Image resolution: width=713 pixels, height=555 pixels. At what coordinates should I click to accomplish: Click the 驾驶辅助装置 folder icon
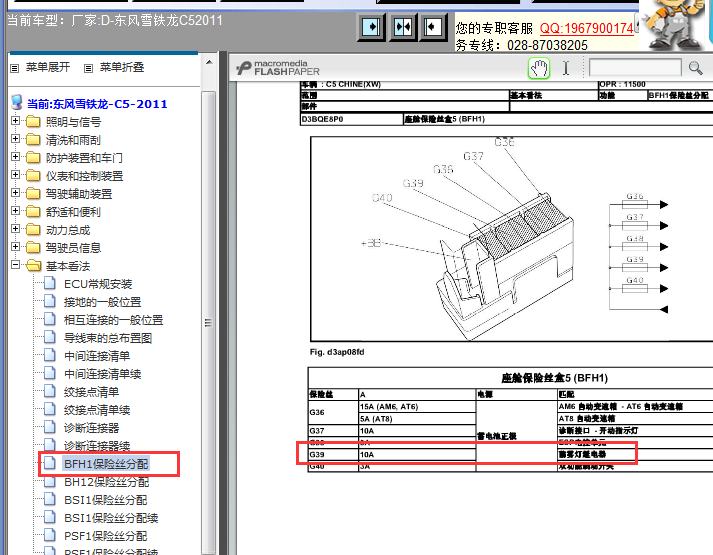point(33,194)
